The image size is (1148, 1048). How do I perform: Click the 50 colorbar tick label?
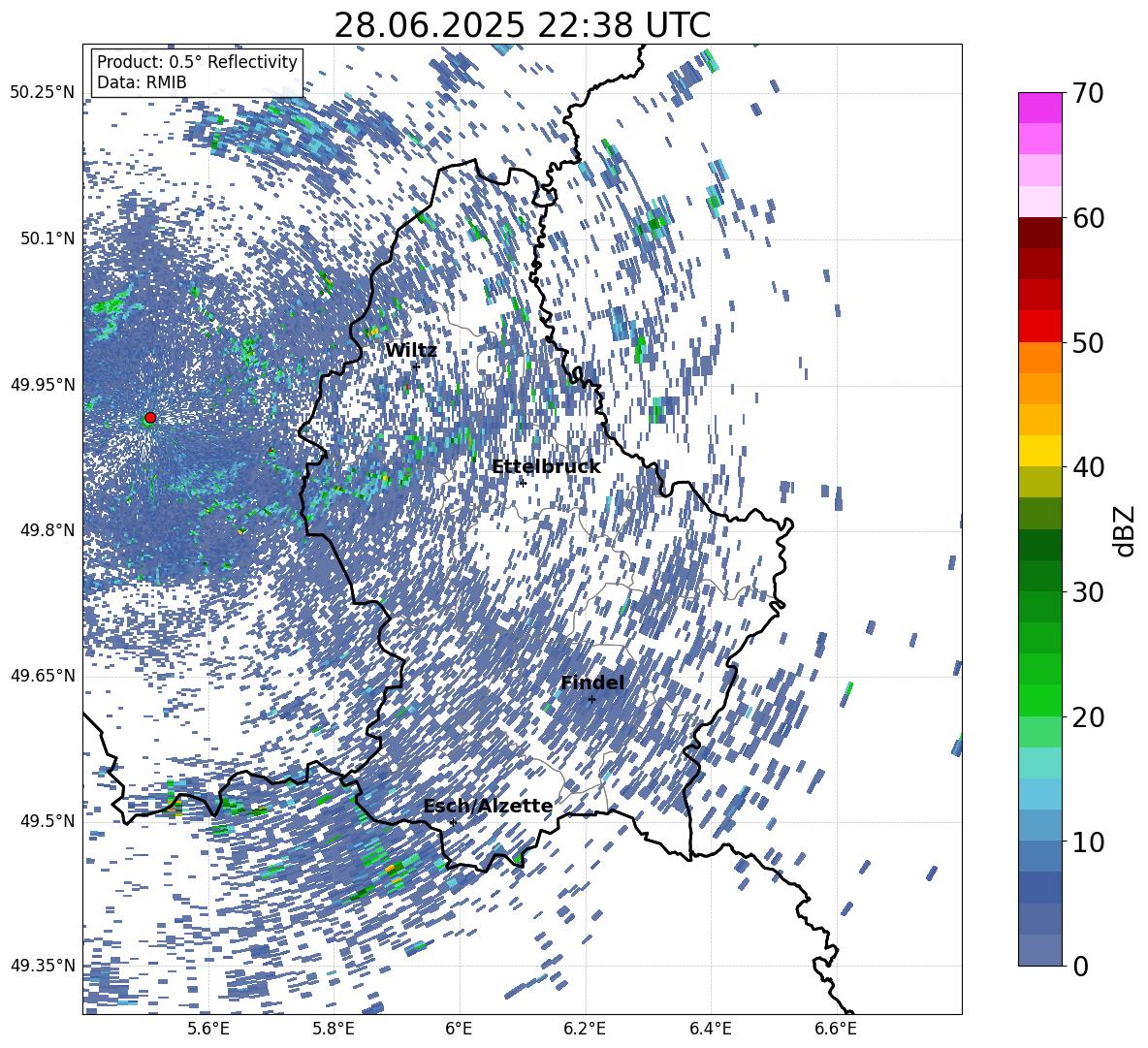(1088, 342)
